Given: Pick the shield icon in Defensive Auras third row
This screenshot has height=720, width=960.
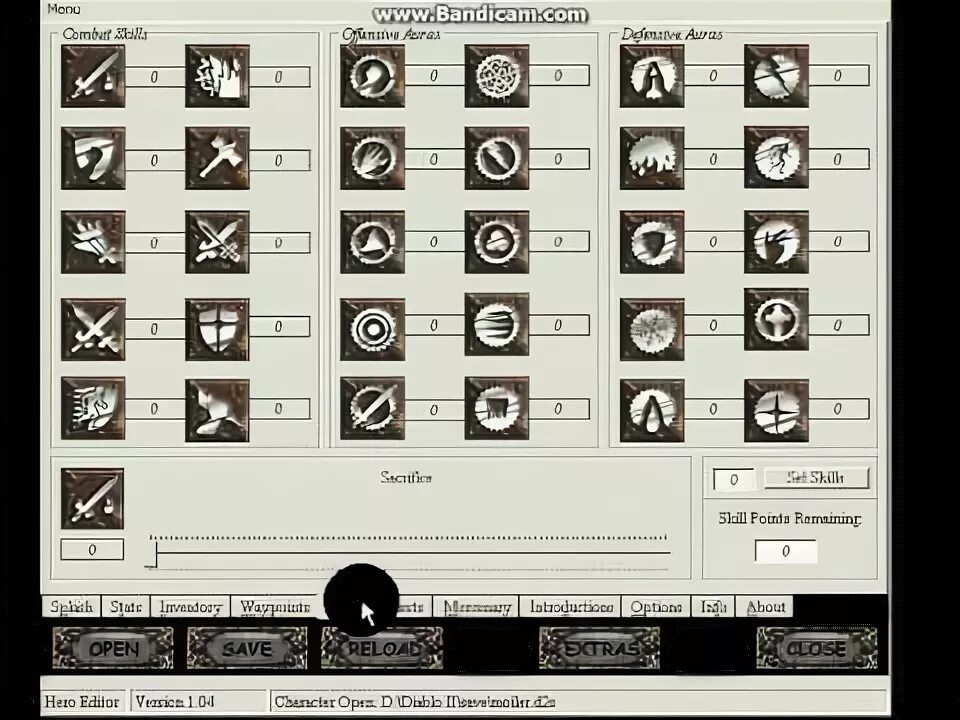Looking at the screenshot, I should pos(652,242).
